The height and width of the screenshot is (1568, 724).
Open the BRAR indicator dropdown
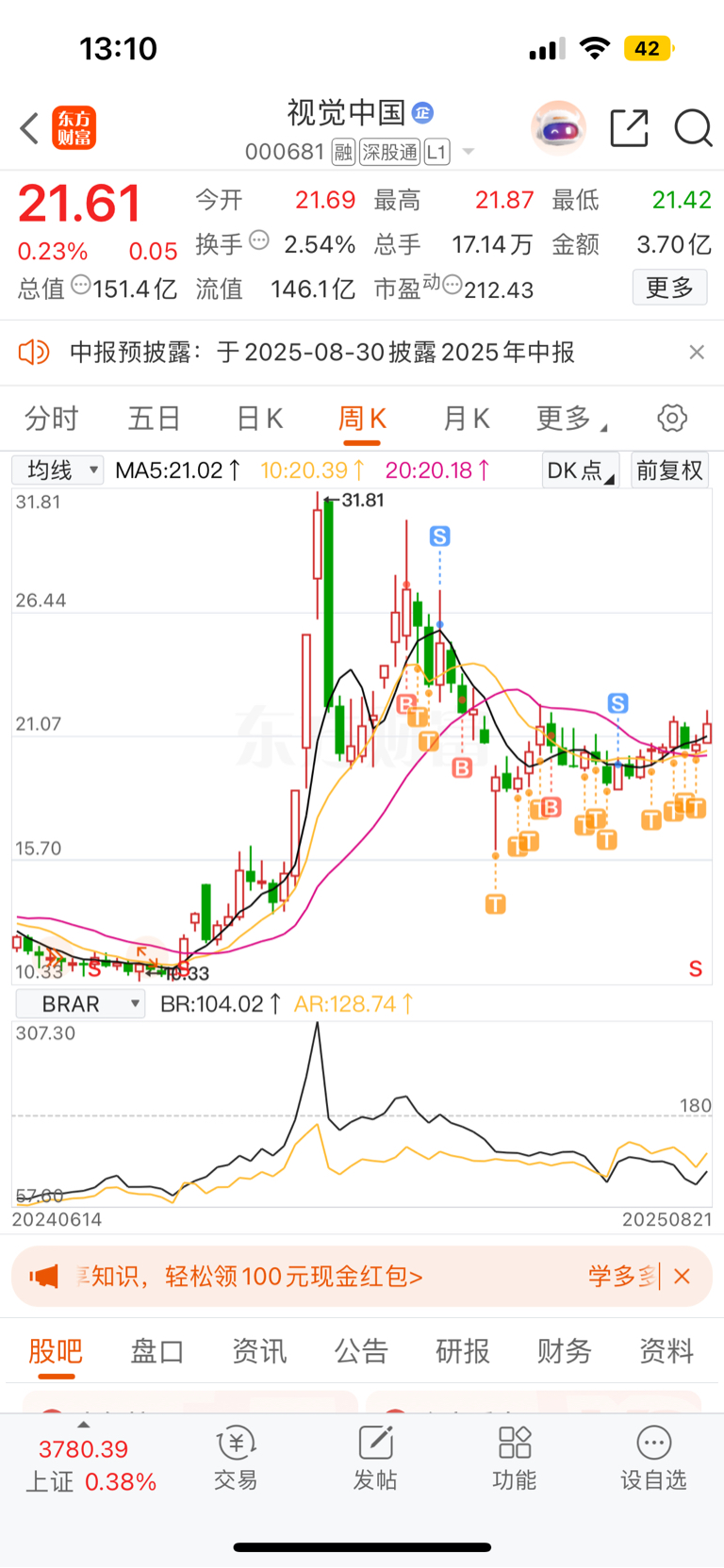[x=80, y=1004]
